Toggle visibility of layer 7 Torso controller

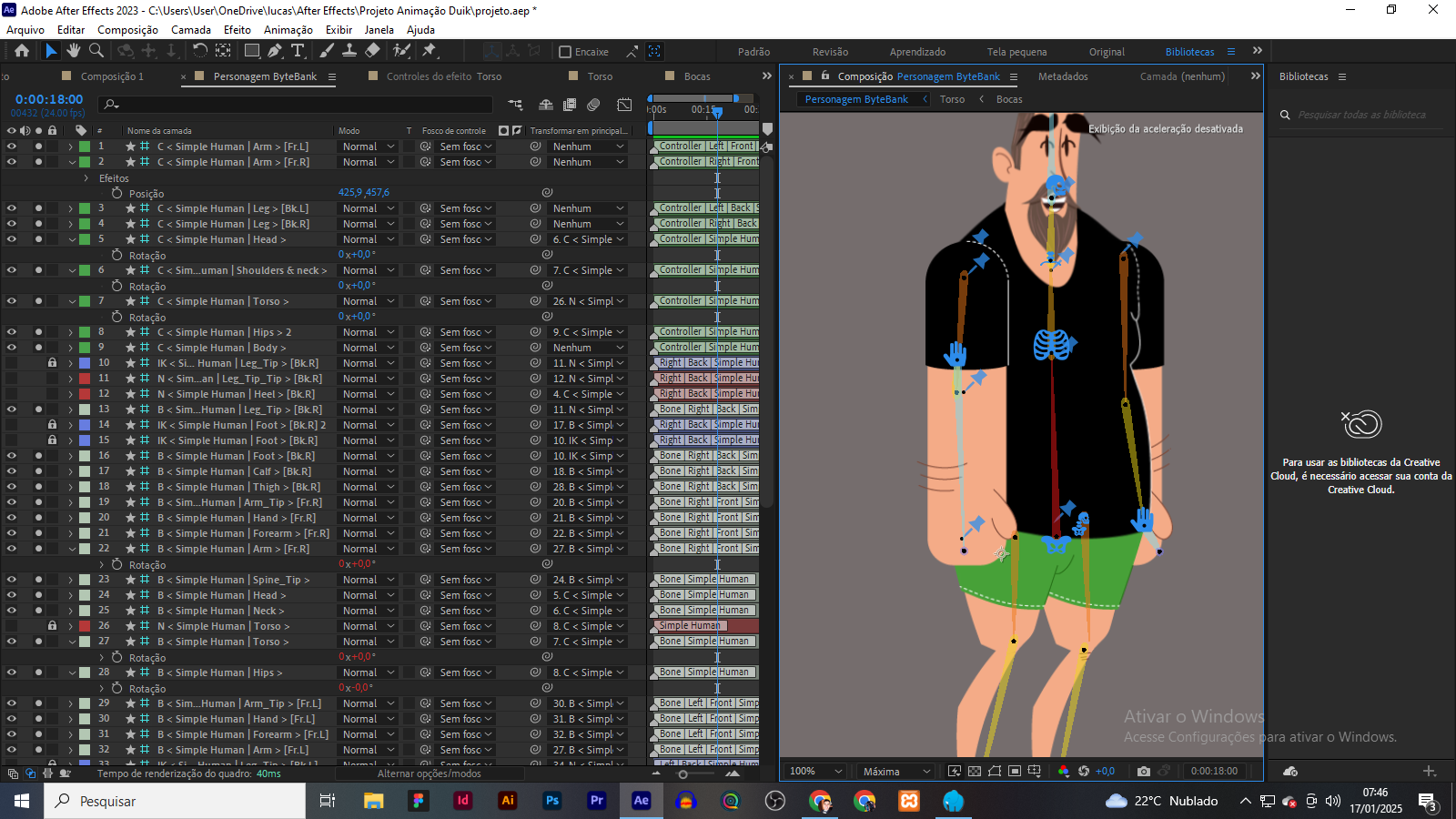click(x=12, y=301)
